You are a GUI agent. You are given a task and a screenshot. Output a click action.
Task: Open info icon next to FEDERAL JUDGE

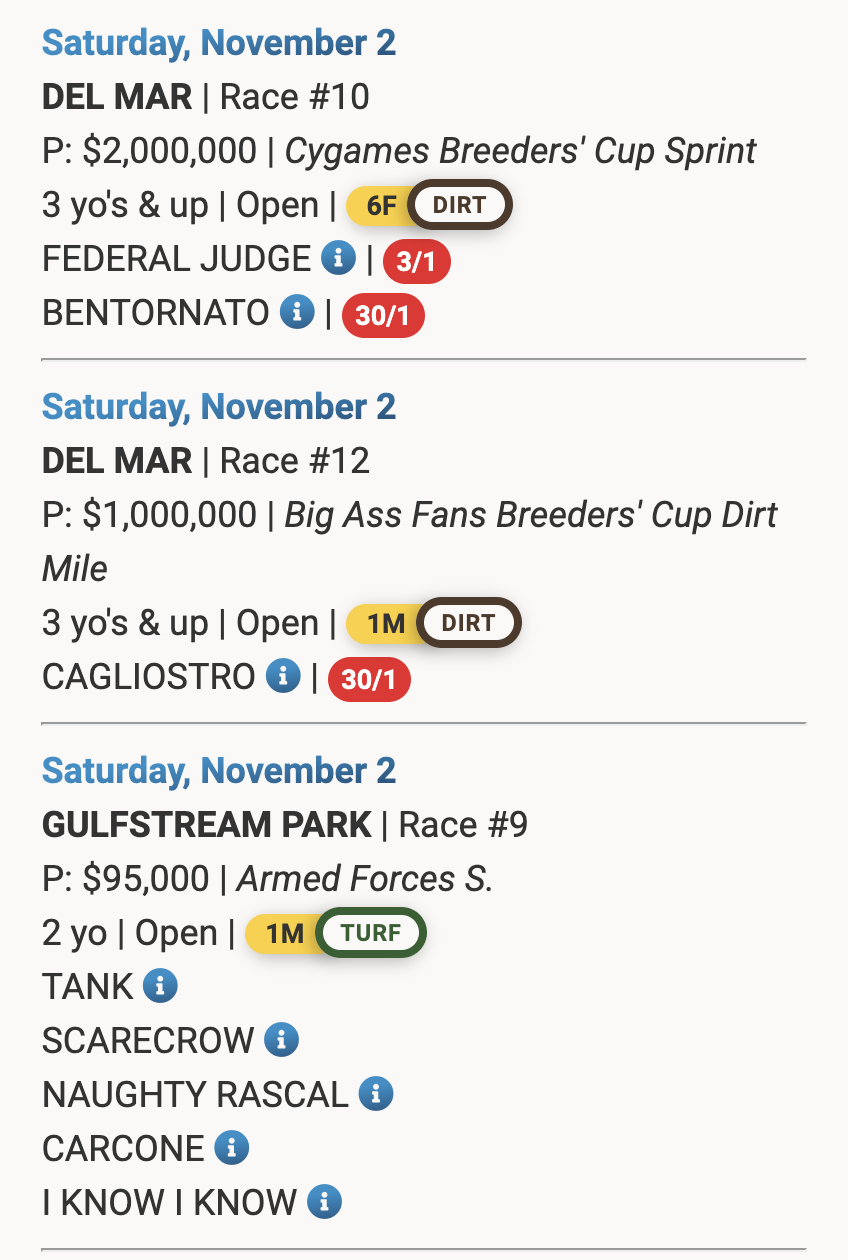[x=339, y=259]
